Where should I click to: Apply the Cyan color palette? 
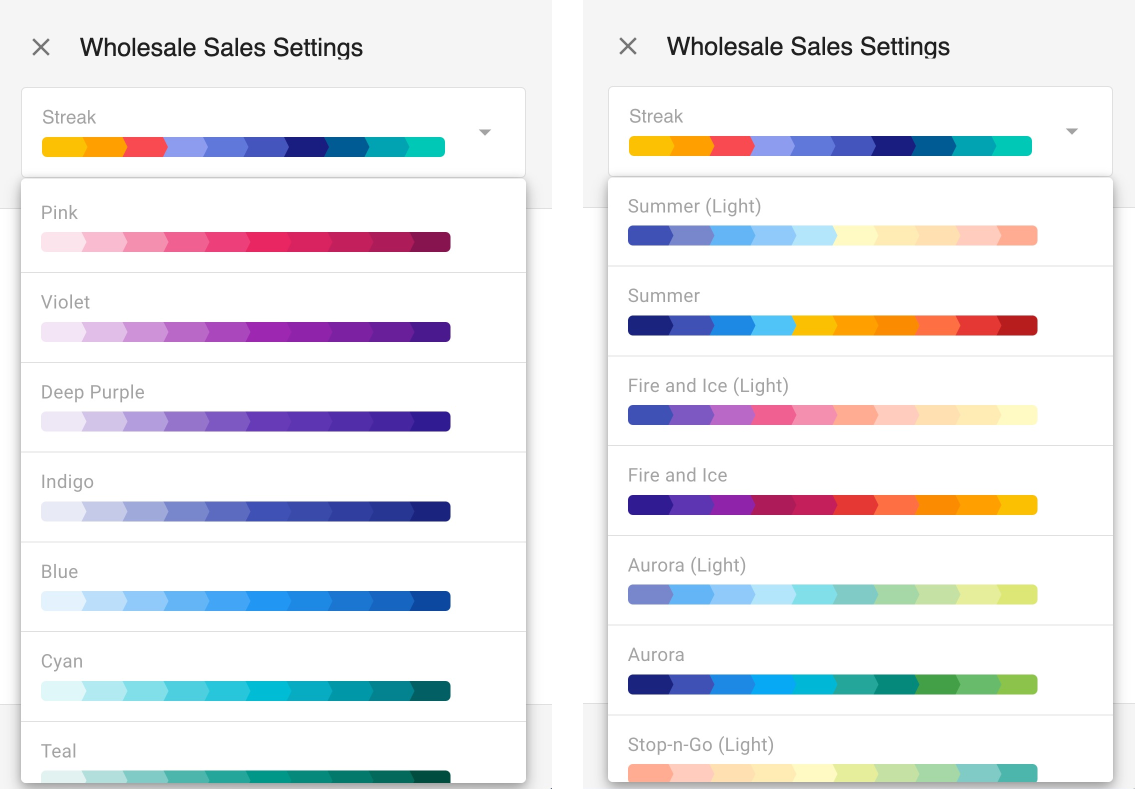246,678
